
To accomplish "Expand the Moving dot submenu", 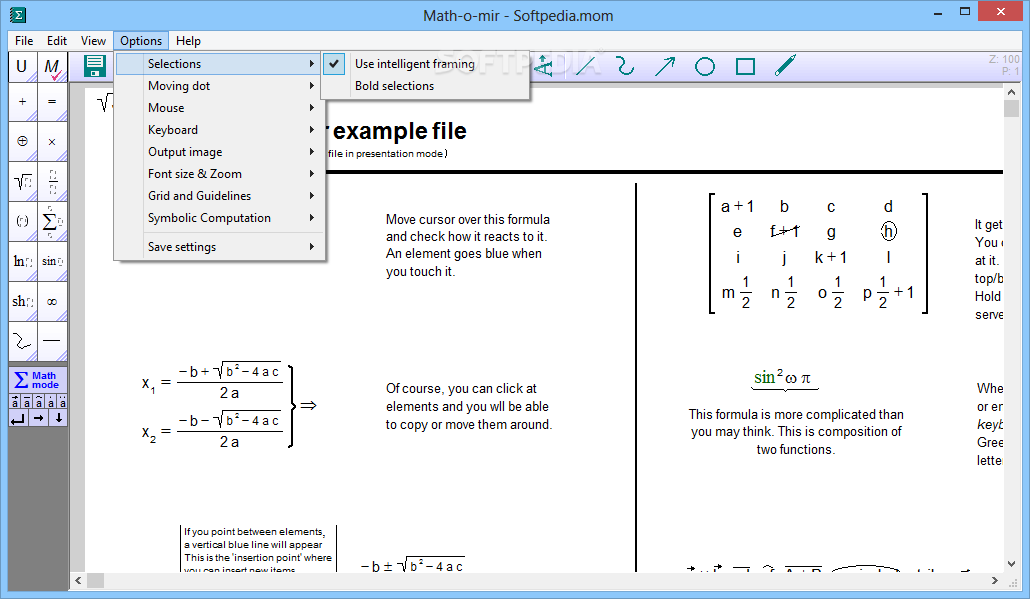I will coord(219,86).
